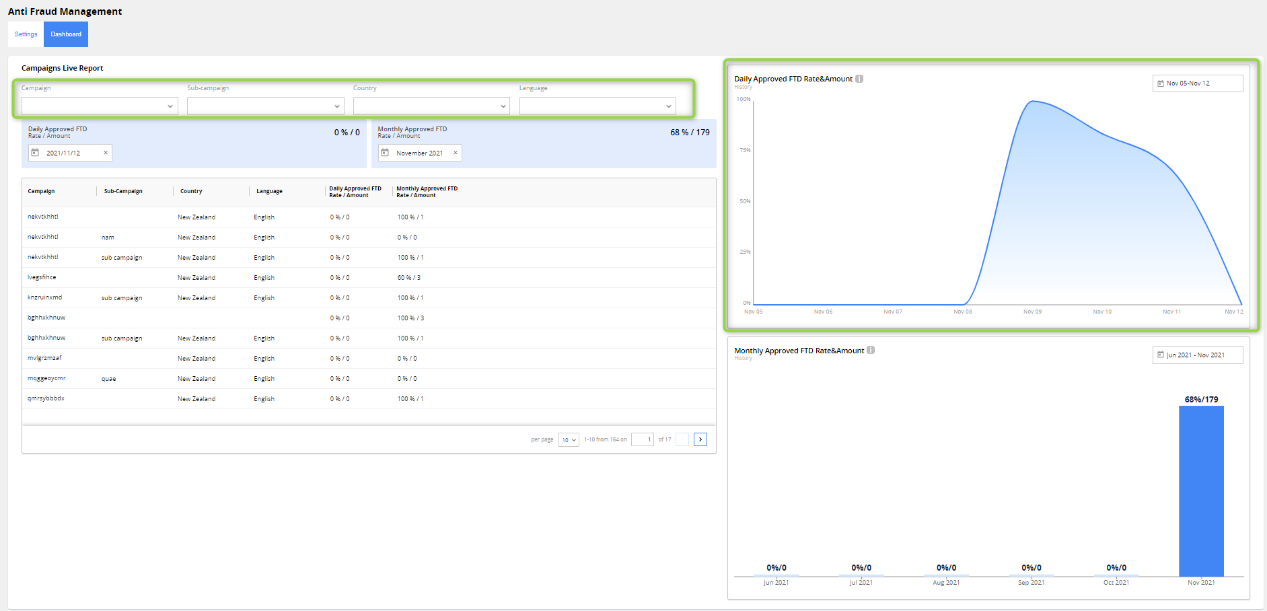Select the Nov 2021 bar in the monthly chart

(1200, 490)
